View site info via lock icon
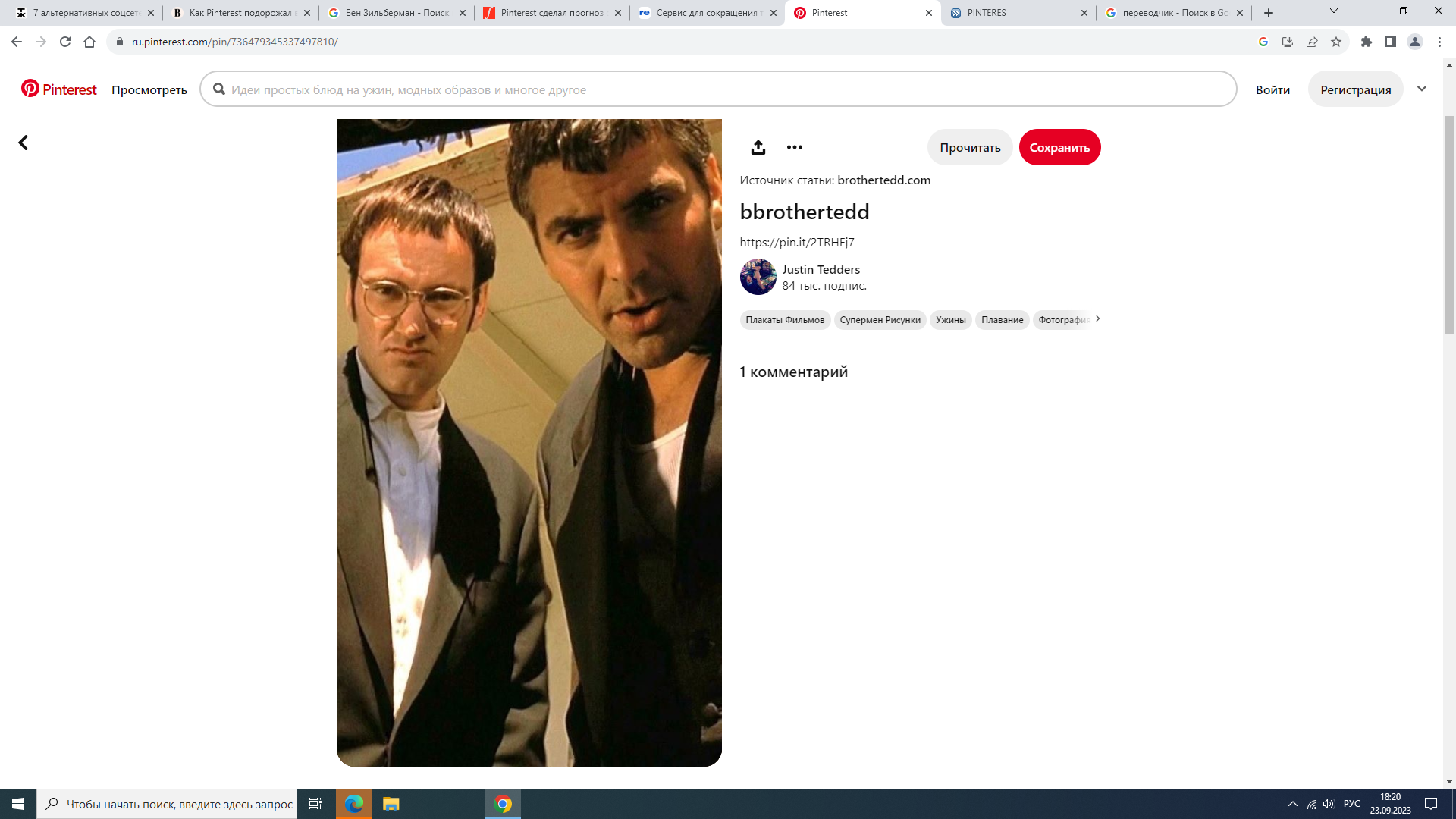The width and height of the screenshot is (1456, 819). (x=119, y=42)
